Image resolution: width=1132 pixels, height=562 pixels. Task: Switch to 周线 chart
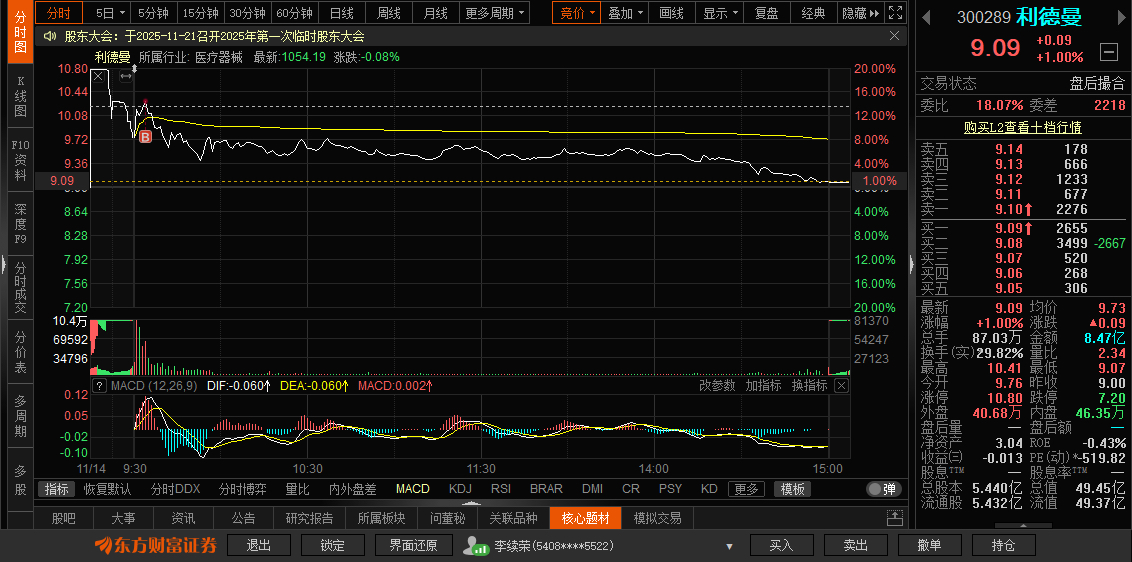pyautogui.click(x=388, y=13)
